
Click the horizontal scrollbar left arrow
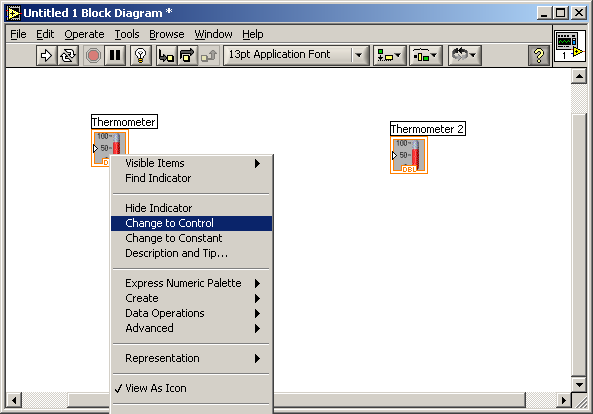tap(14, 400)
